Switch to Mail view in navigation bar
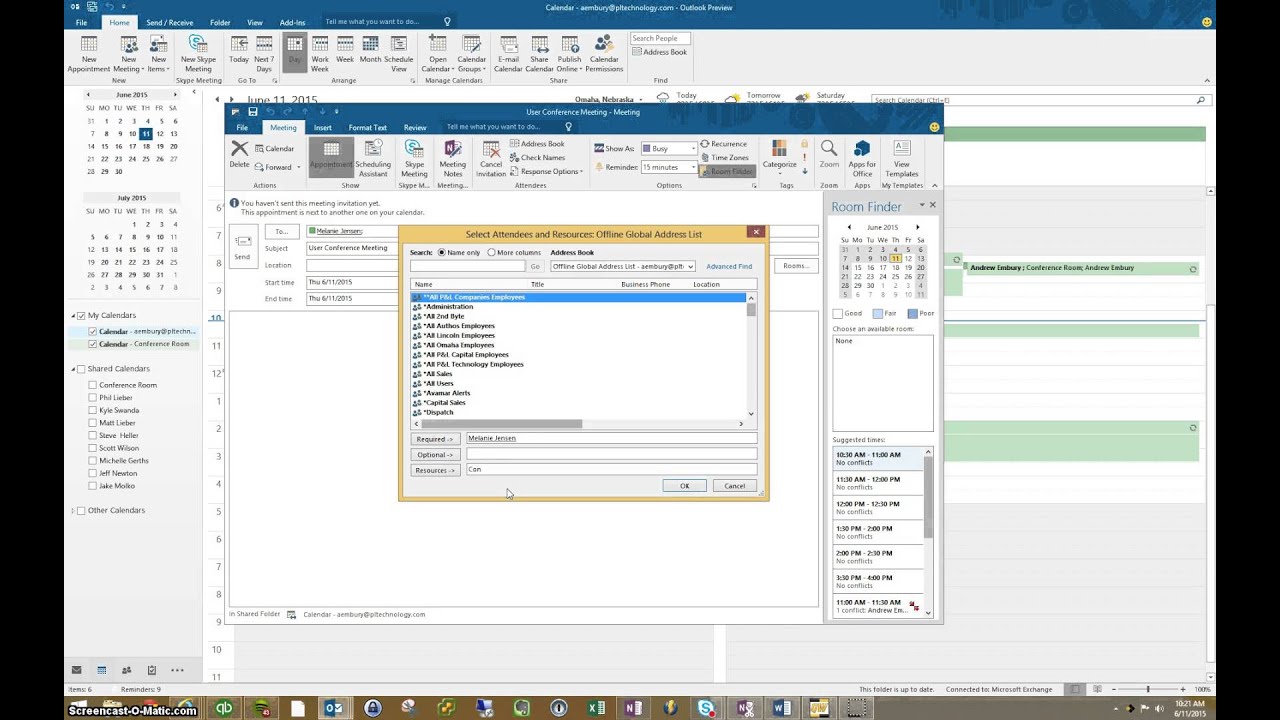Image resolution: width=1280 pixels, height=720 pixels. [76, 670]
